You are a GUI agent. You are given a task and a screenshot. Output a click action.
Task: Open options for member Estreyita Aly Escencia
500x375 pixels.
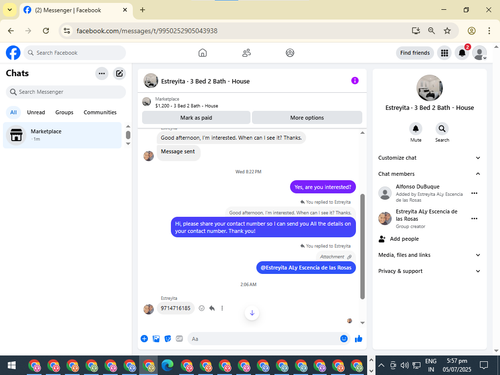pyautogui.click(x=474, y=218)
